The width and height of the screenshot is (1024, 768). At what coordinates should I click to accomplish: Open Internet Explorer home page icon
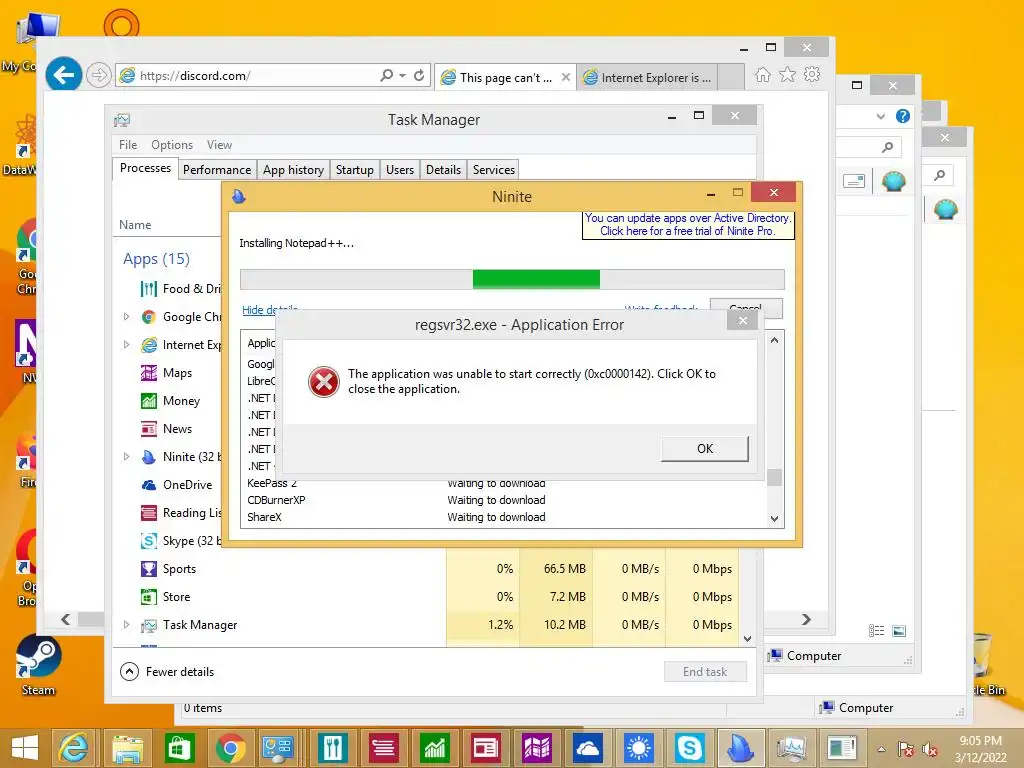[x=762, y=74]
